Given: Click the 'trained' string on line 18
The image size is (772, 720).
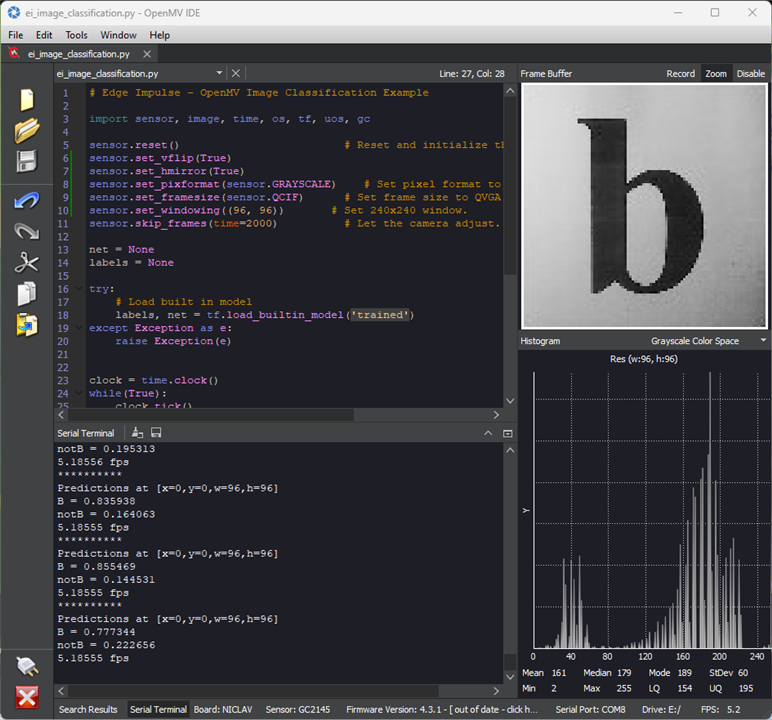Looking at the screenshot, I should 380,315.
